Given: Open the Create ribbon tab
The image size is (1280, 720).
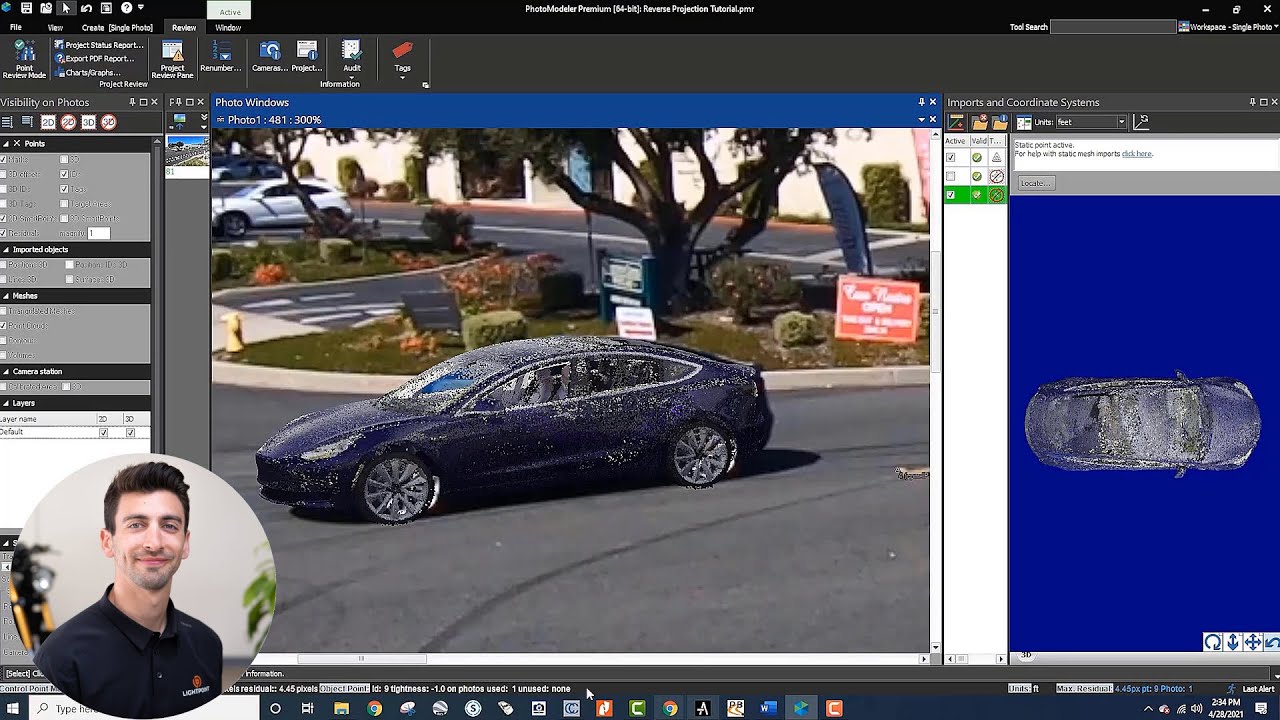Looking at the screenshot, I should tap(117, 28).
